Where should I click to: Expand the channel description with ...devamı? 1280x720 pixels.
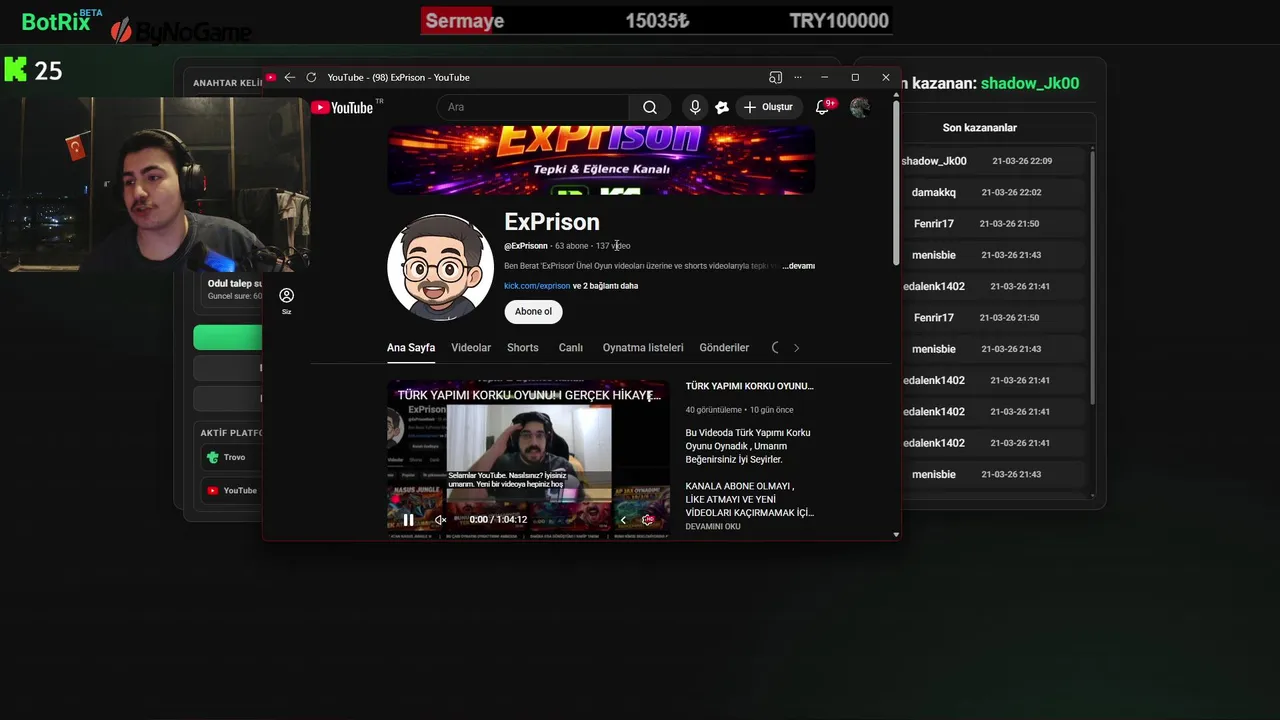tap(798, 266)
